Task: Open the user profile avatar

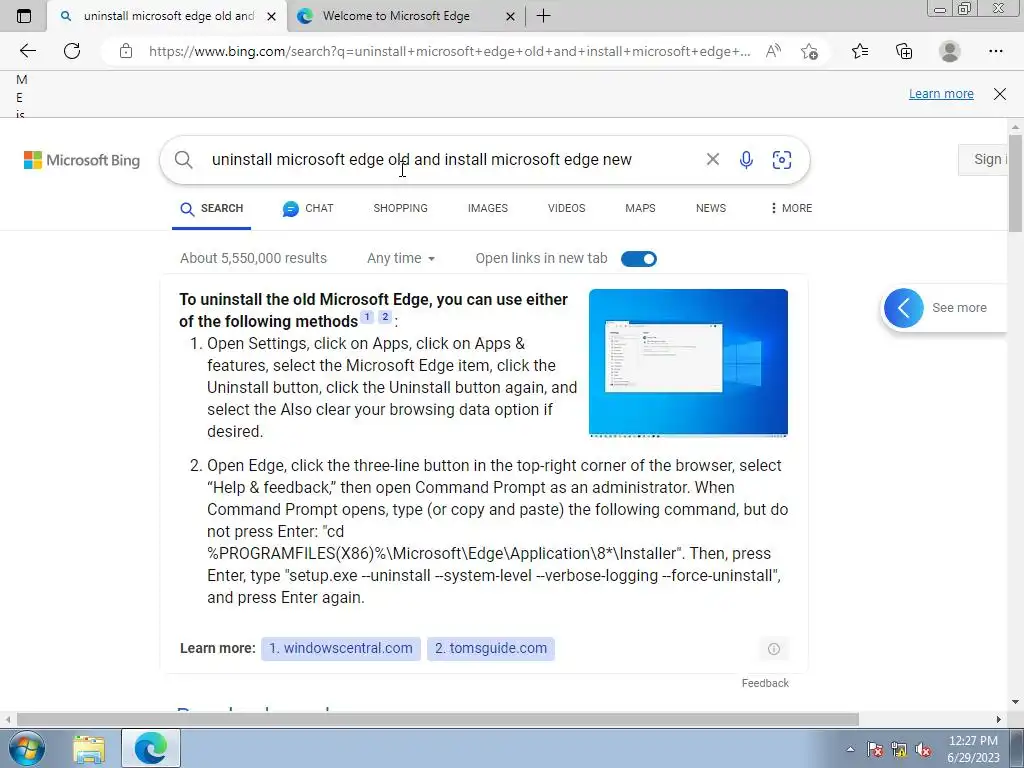Action: click(950, 51)
